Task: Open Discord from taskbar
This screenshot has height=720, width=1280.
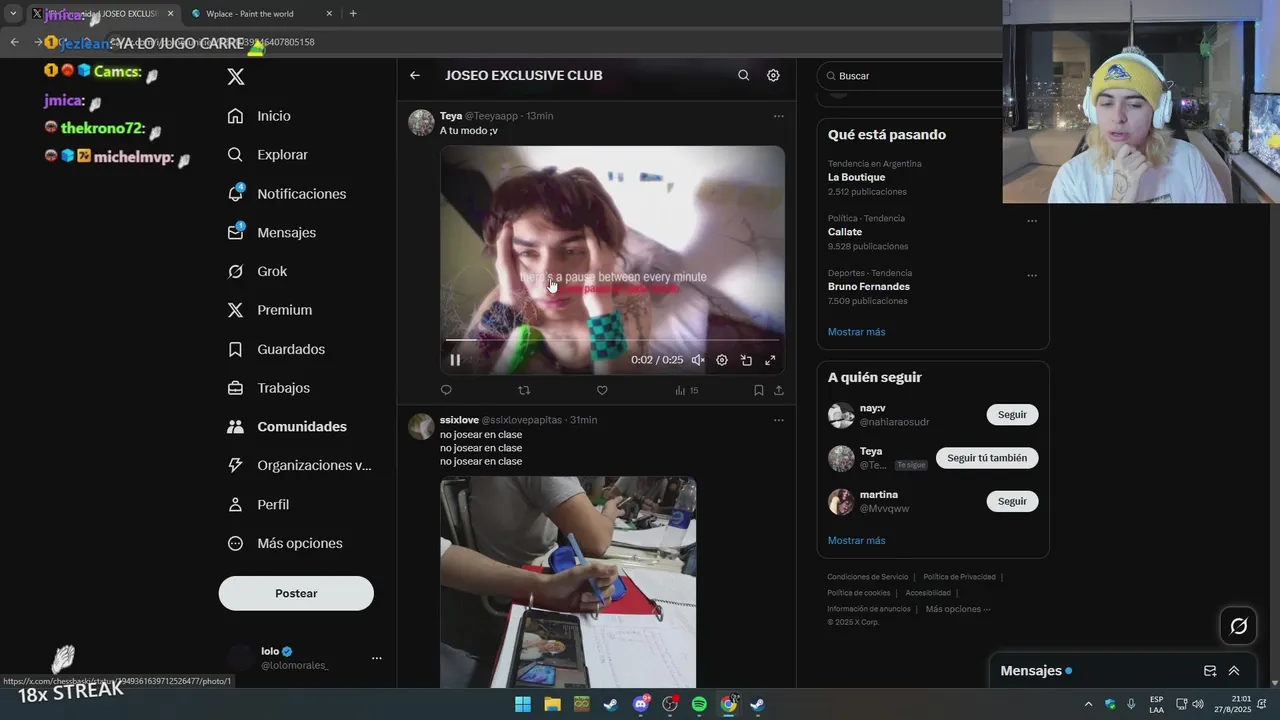Action: (x=641, y=704)
